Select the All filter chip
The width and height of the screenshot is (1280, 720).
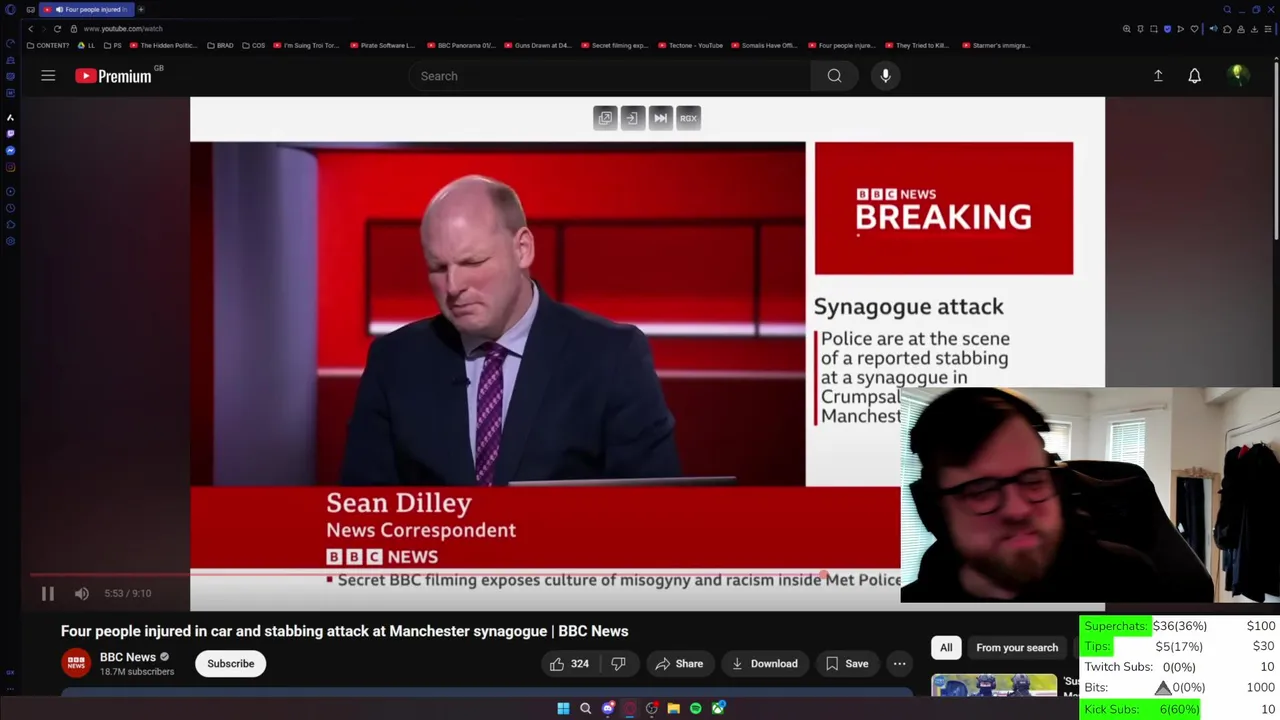click(x=946, y=648)
